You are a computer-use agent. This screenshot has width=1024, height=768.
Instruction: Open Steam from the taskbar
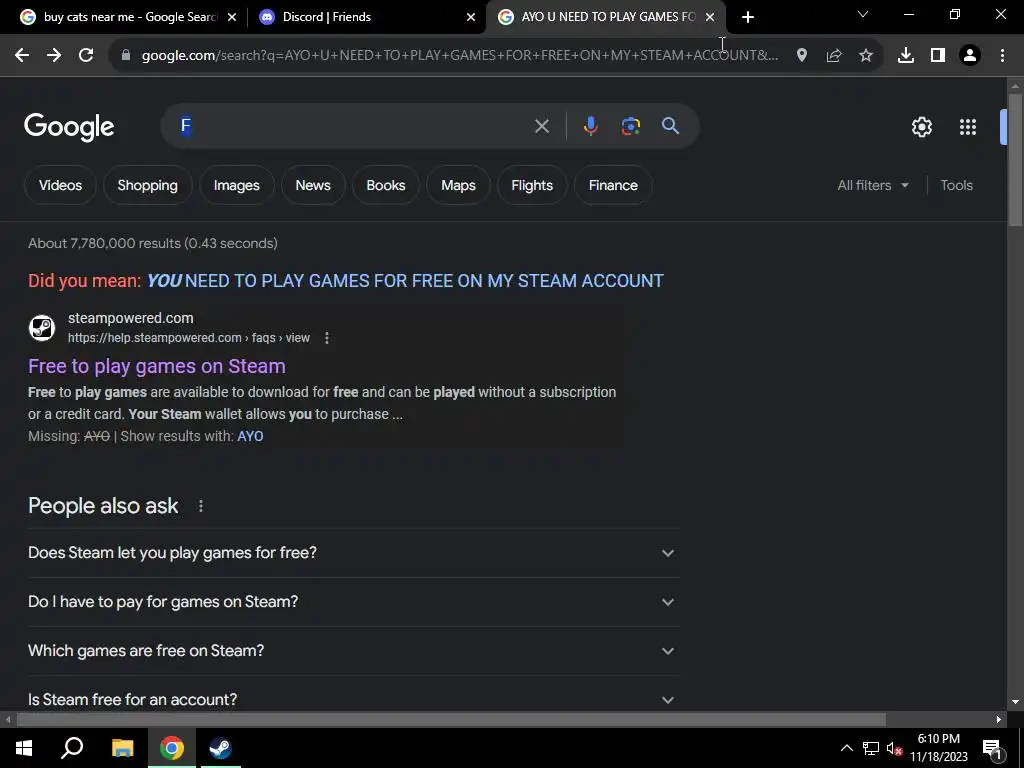pos(220,748)
